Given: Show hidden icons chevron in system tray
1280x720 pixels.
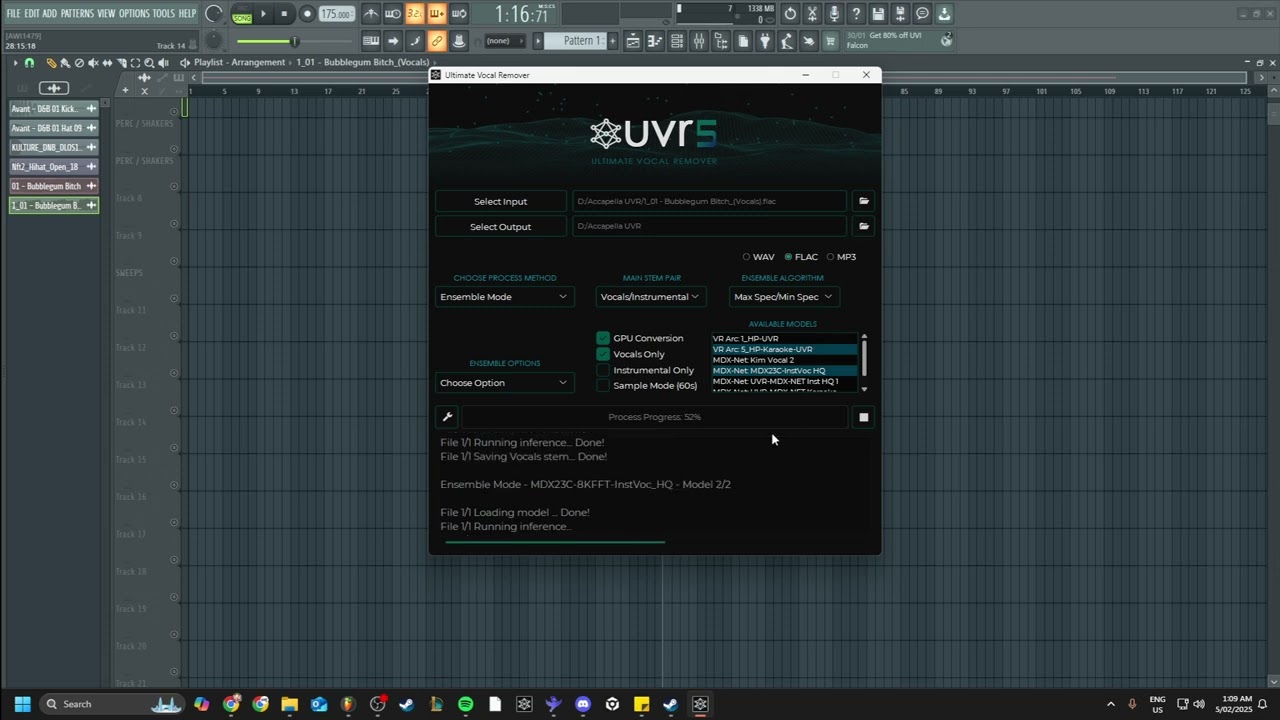Looking at the screenshot, I should click(1110, 704).
